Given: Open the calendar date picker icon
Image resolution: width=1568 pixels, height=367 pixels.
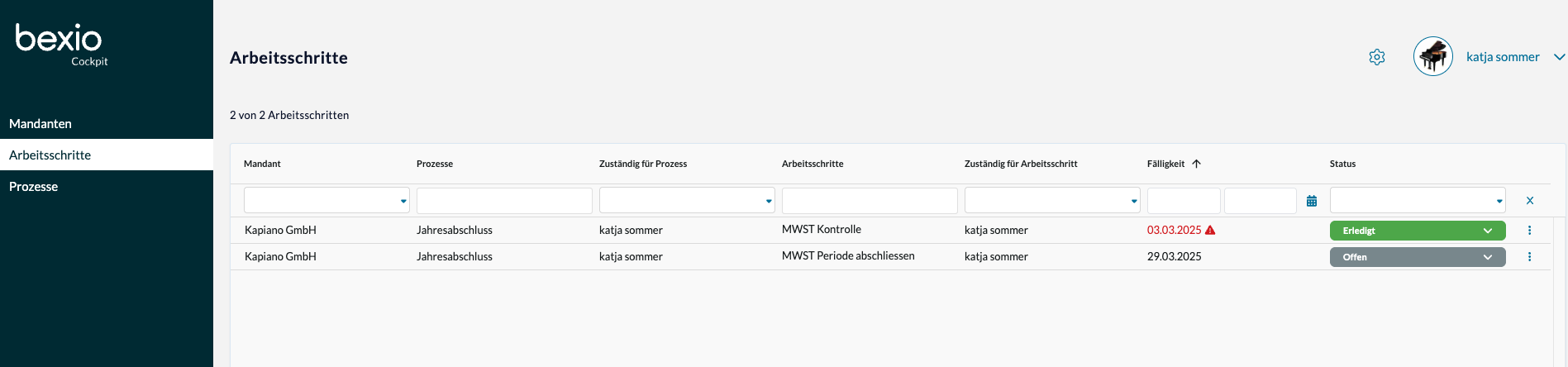Looking at the screenshot, I should (1312, 201).
